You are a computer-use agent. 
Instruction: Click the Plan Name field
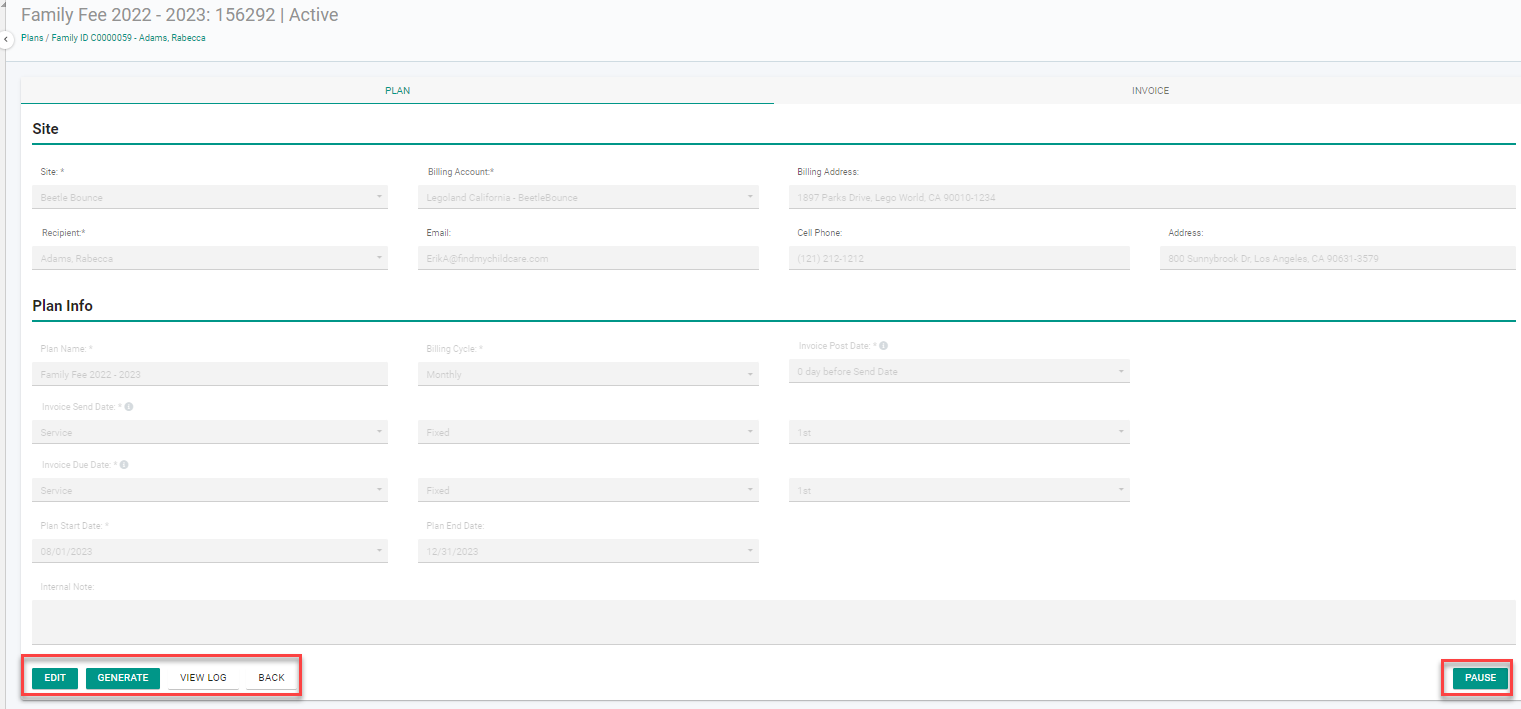point(210,374)
